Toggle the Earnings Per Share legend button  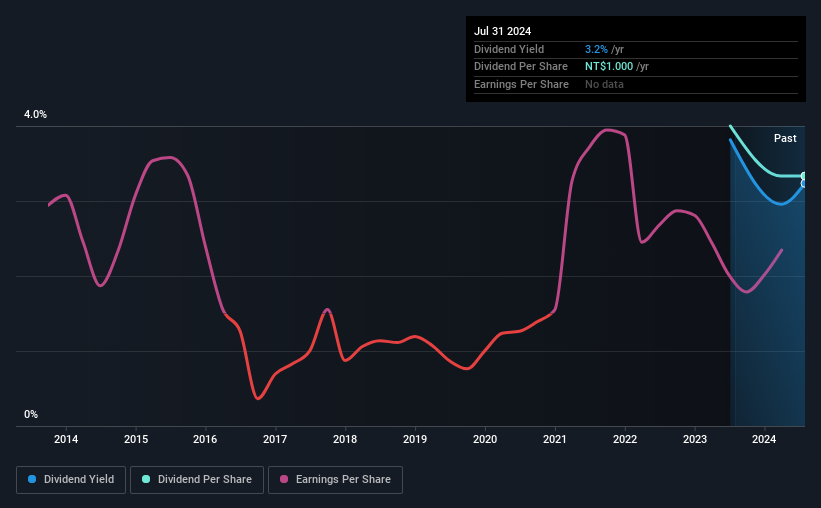(x=335, y=480)
